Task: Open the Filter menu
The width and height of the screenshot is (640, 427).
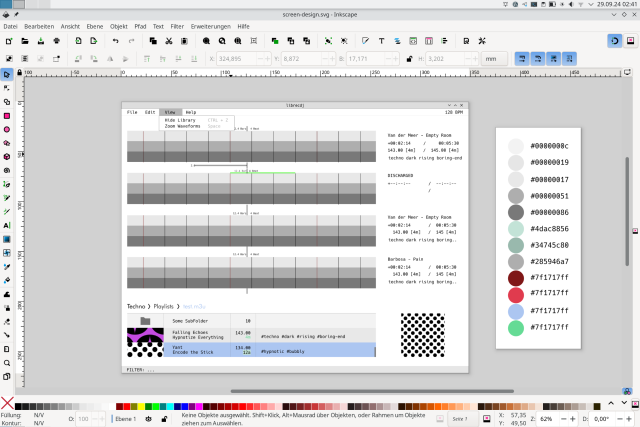Action: point(176,25)
